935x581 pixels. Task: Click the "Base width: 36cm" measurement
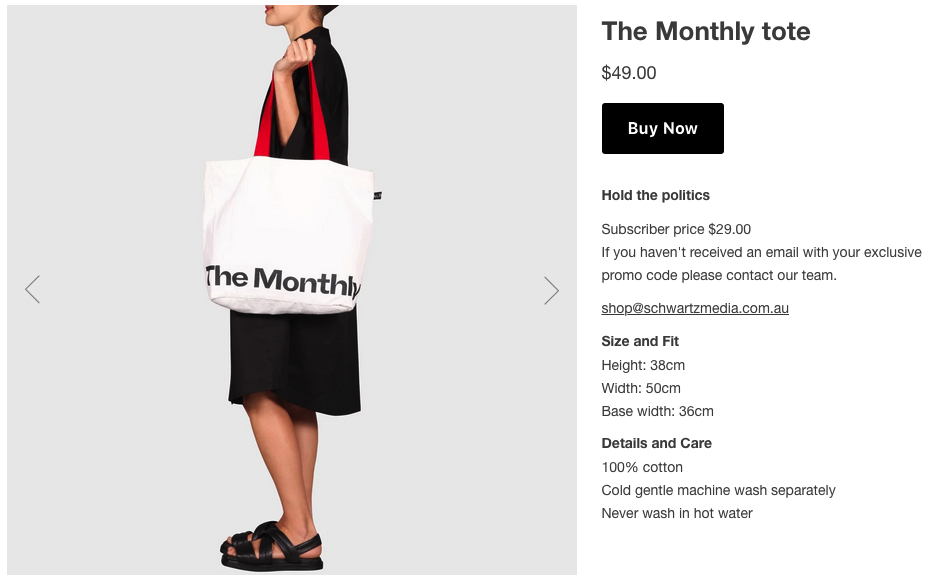click(x=657, y=411)
